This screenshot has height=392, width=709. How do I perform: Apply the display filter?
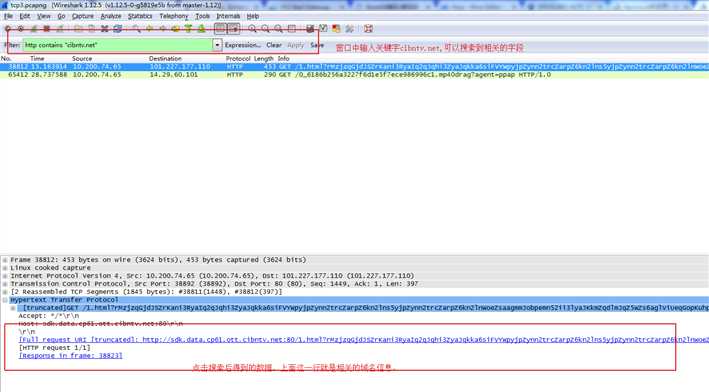coord(295,45)
